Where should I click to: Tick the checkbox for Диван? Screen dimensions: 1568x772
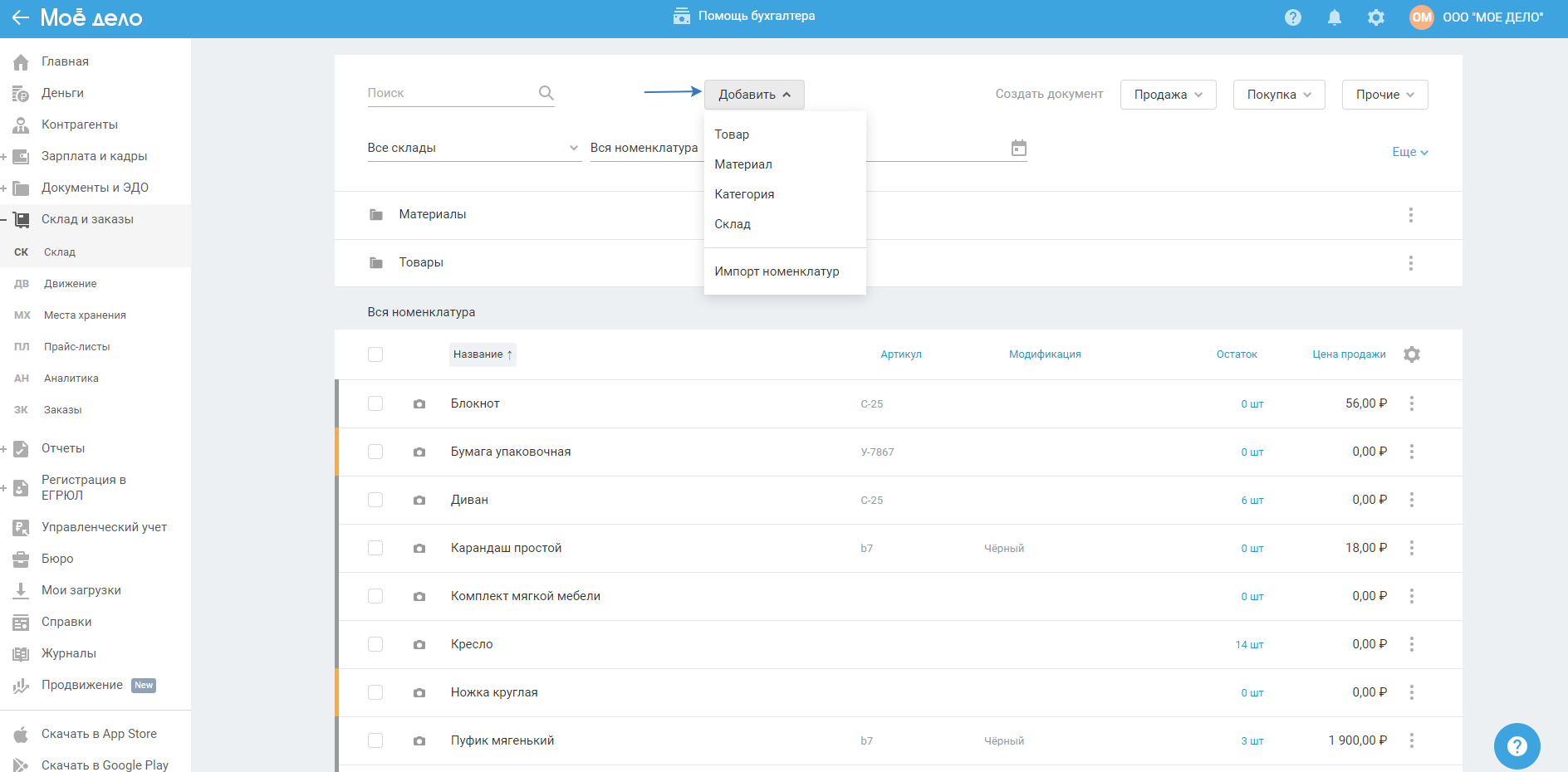coord(375,500)
